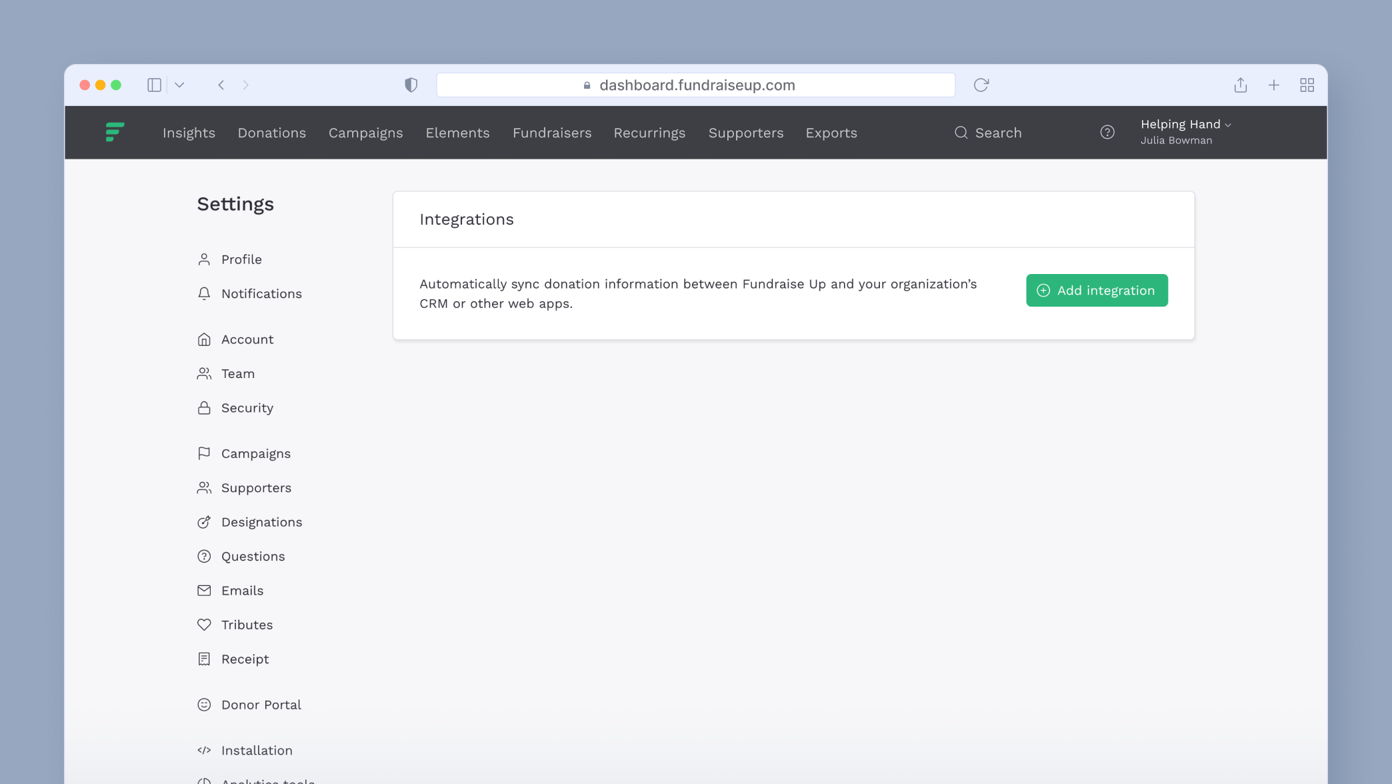Image resolution: width=1392 pixels, height=784 pixels.
Task: Expand the browser sidebar chevron dropdown
Action: tap(178, 85)
